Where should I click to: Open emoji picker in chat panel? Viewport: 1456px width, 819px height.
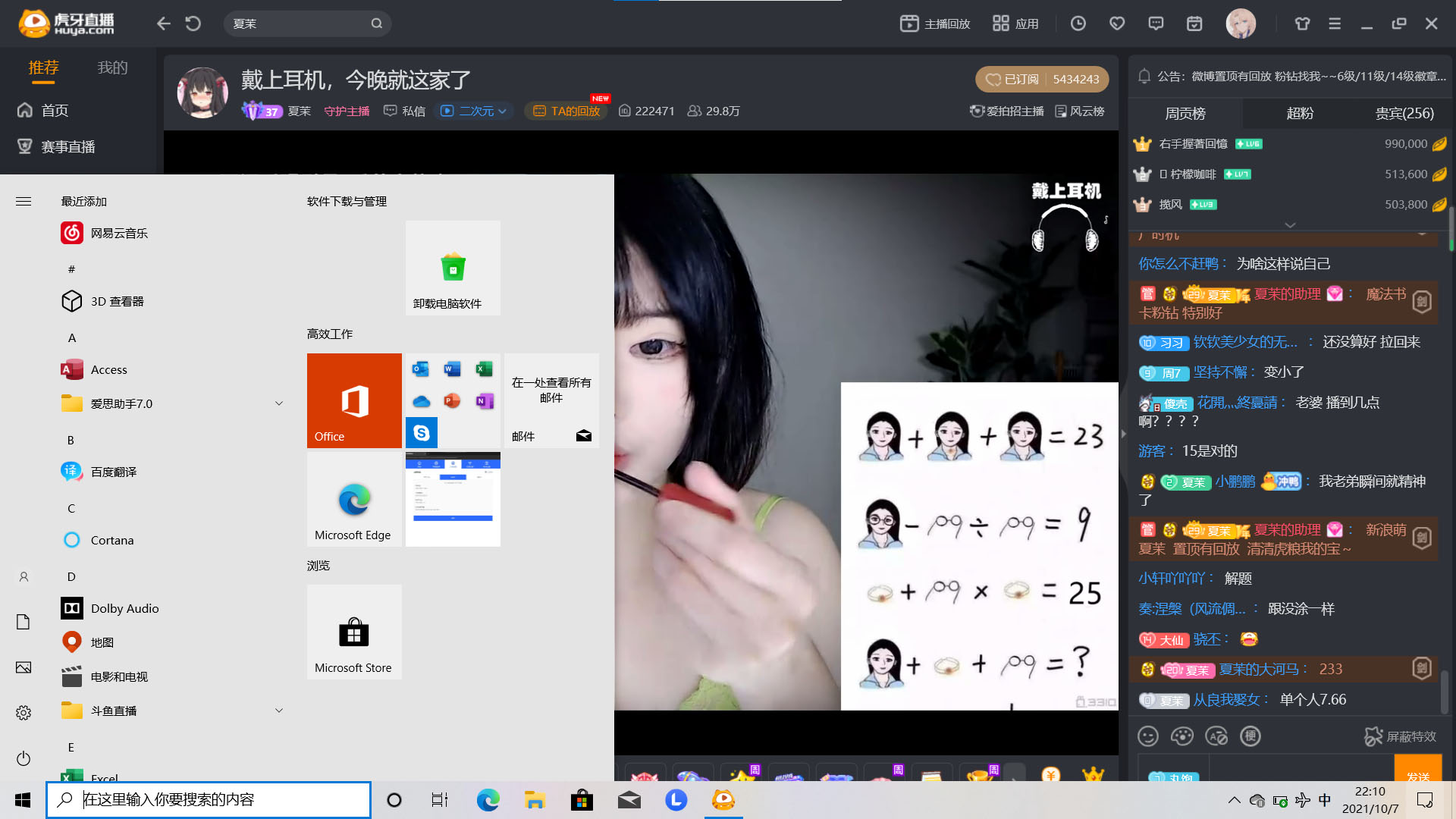click(x=1148, y=736)
